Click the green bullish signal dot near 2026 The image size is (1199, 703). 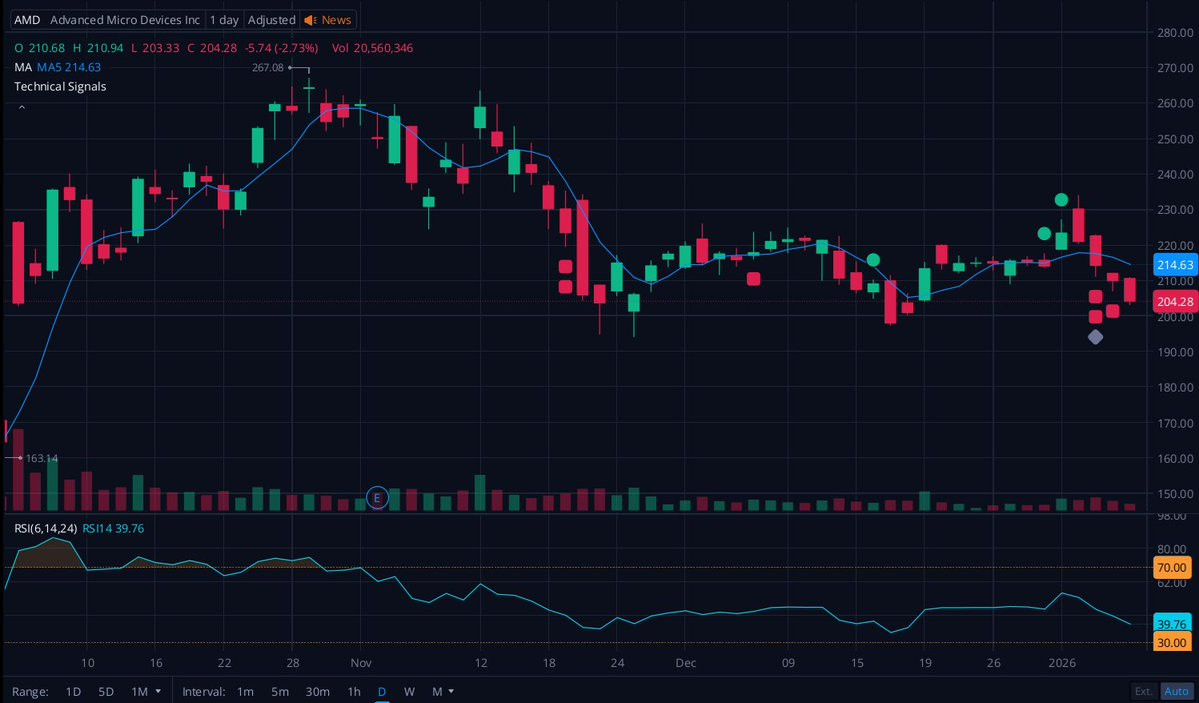click(x=1061, y=200)
